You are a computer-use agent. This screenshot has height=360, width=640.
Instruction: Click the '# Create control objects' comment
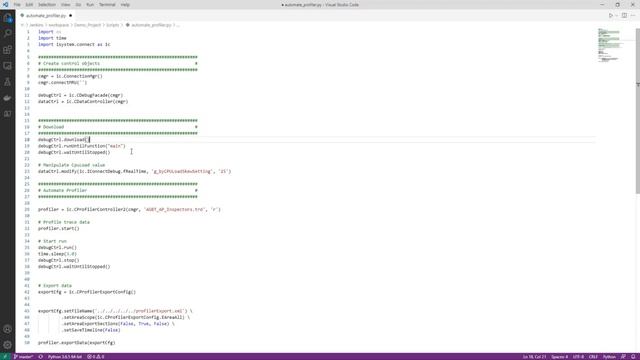coord(69,64)
